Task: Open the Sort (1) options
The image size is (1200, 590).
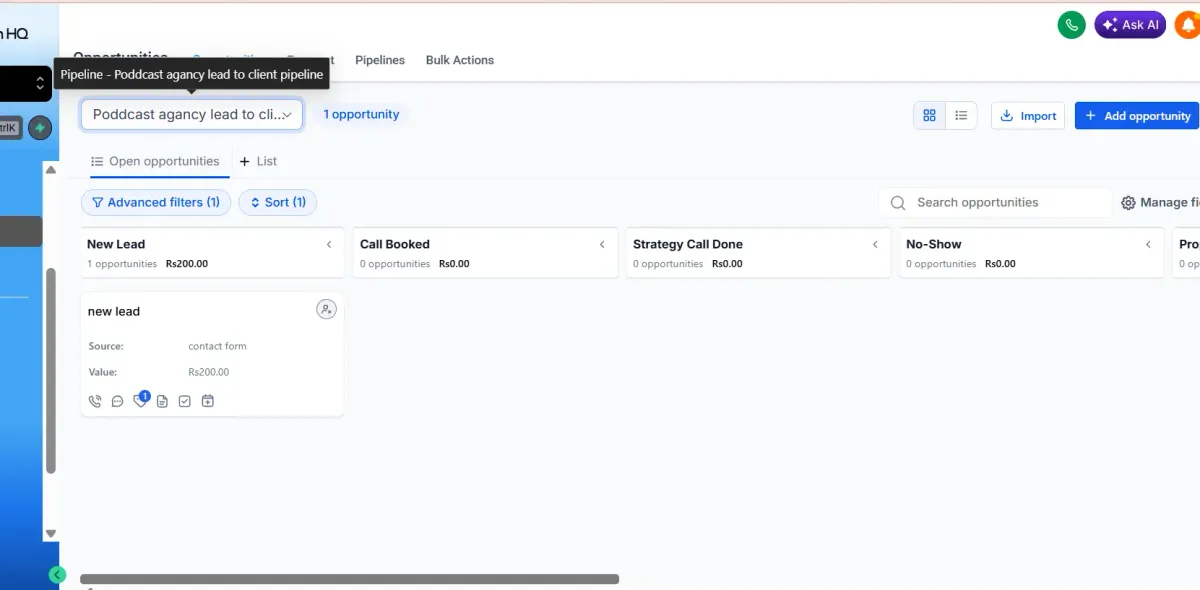Action: (x=278, y=202)
